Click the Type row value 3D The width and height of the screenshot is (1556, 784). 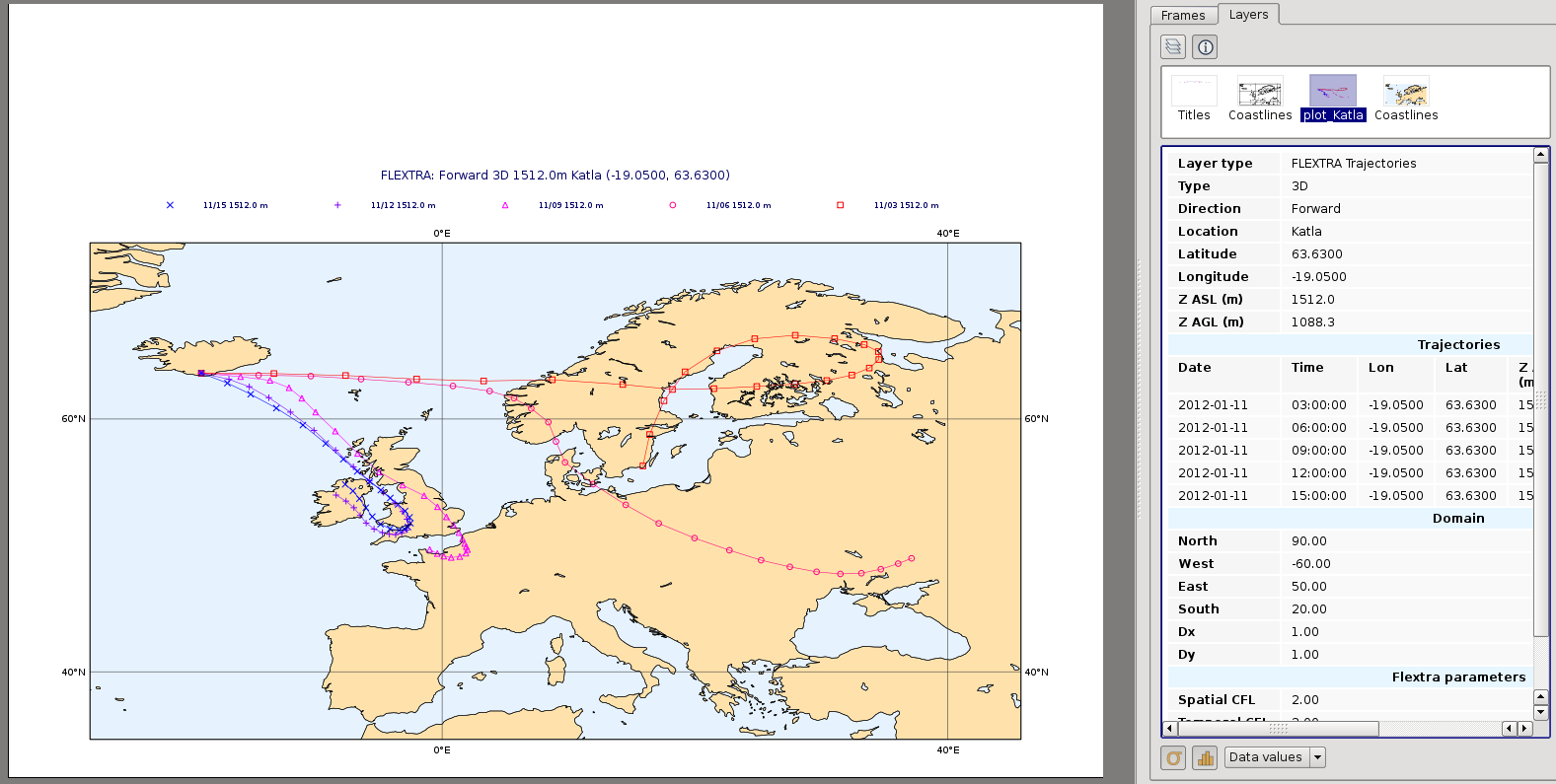[1299, 186]
